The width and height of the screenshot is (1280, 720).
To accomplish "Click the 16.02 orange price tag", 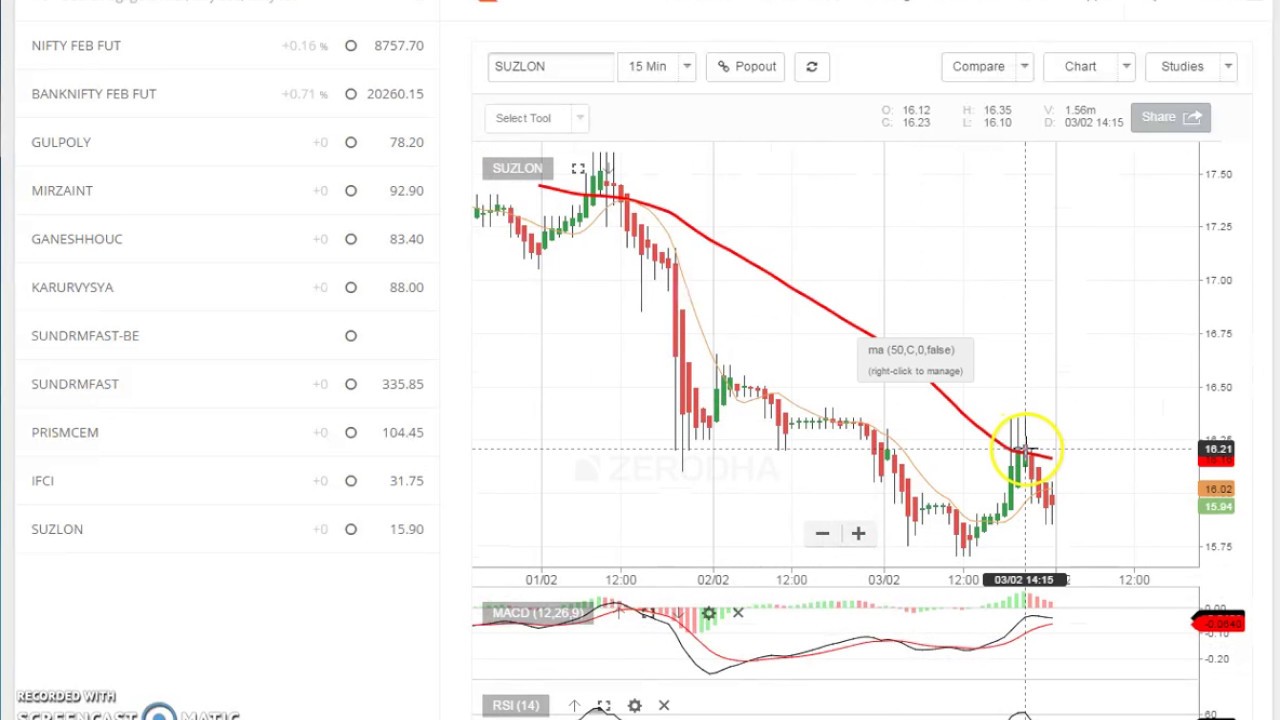I will tap(1218, 490).
